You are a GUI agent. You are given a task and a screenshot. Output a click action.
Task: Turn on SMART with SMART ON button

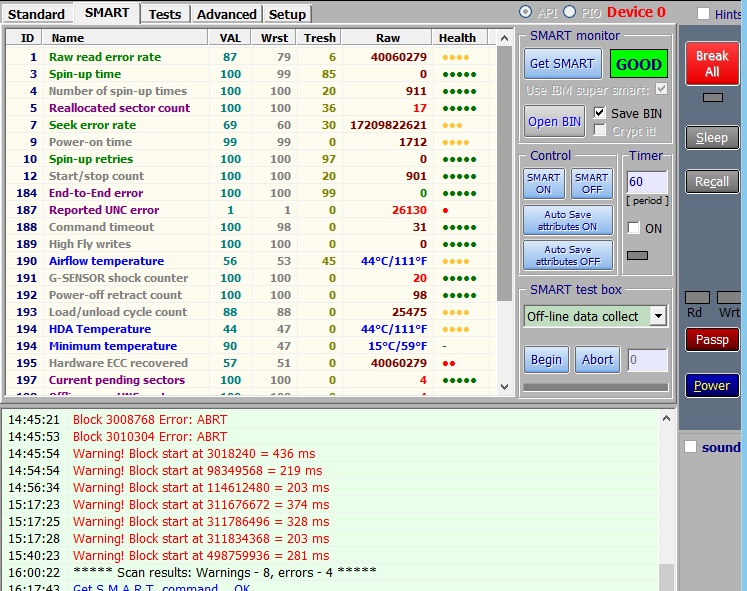[543, 183]
